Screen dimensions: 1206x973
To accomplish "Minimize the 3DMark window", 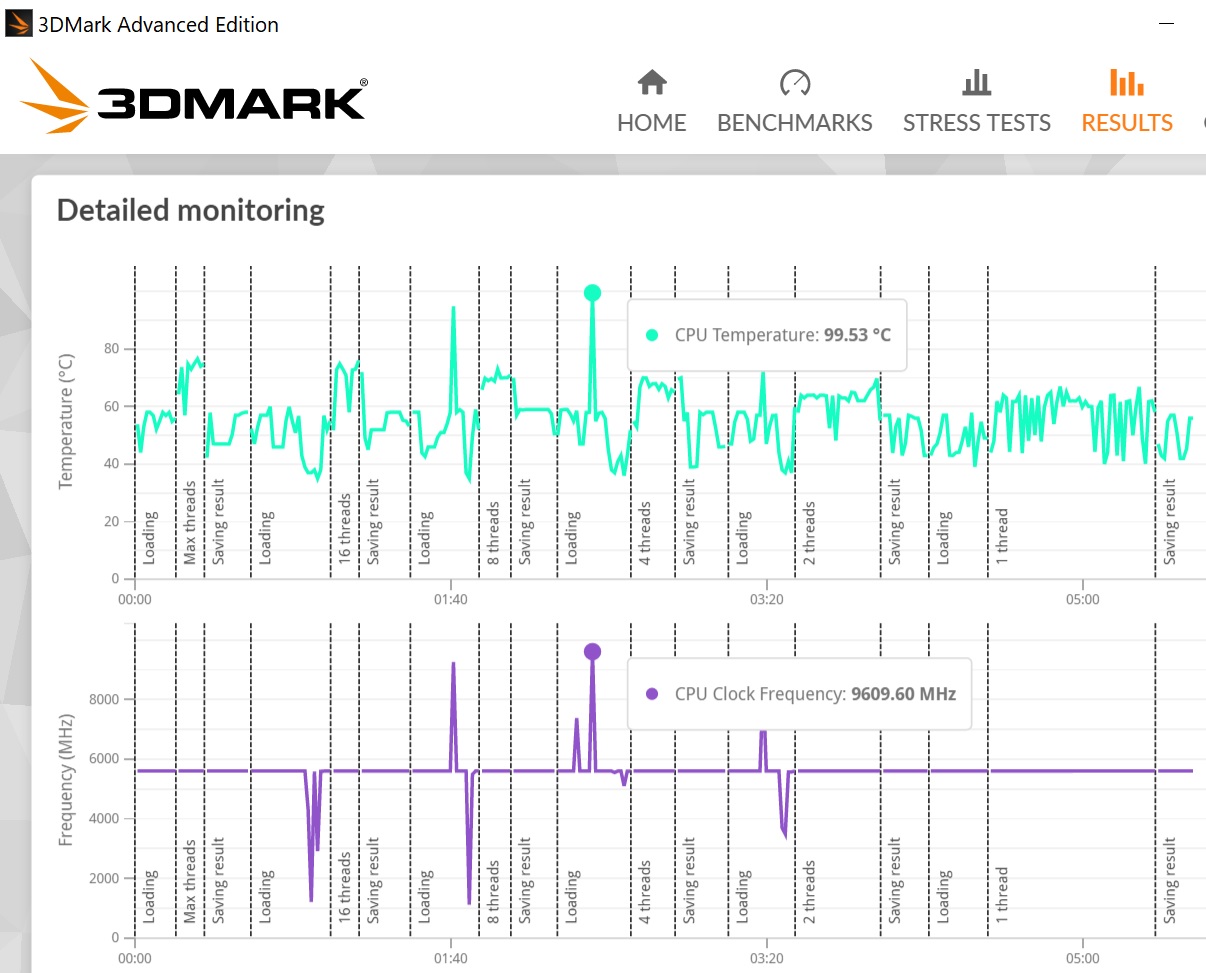I will [x=1165, y=24].
